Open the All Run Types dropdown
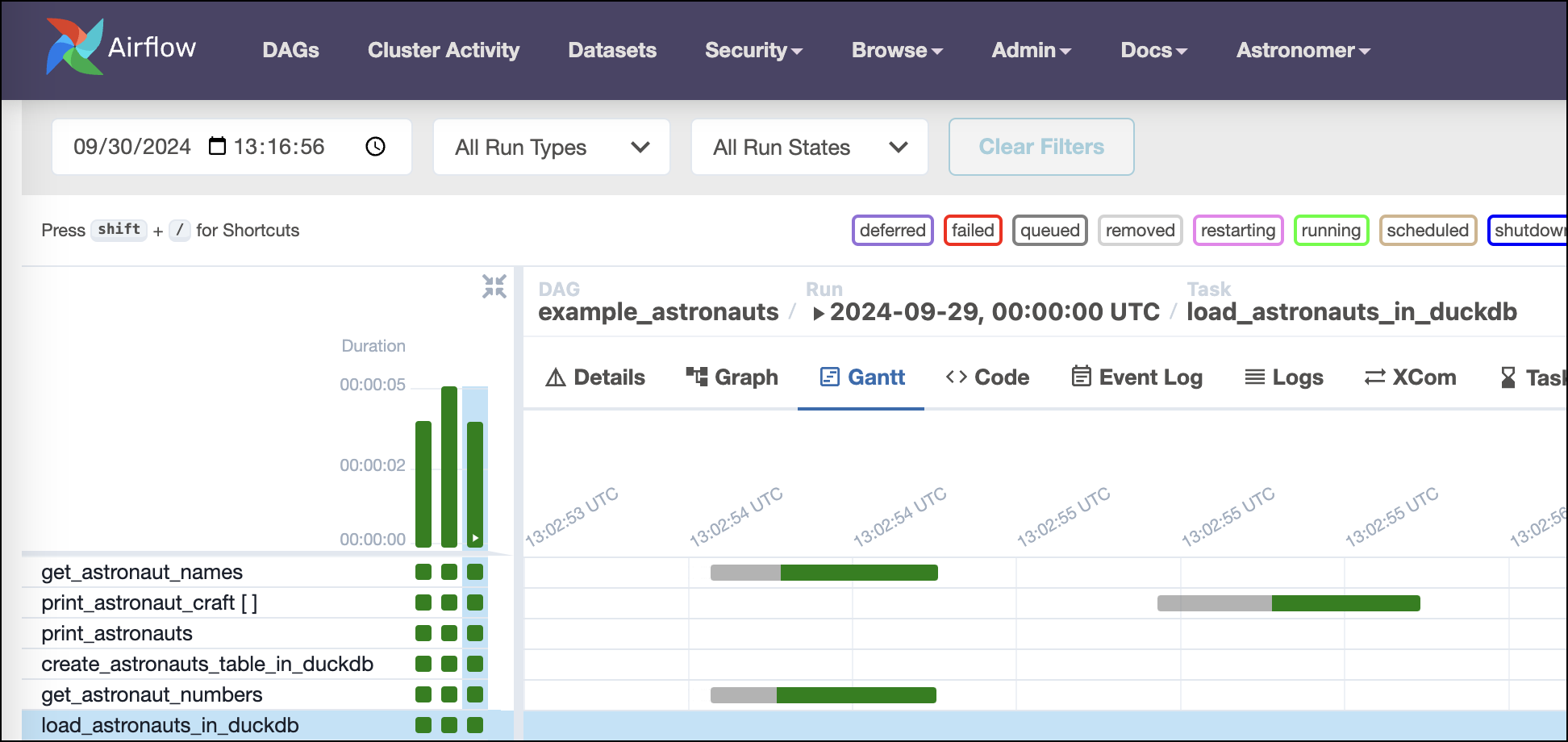 point(551,147)
